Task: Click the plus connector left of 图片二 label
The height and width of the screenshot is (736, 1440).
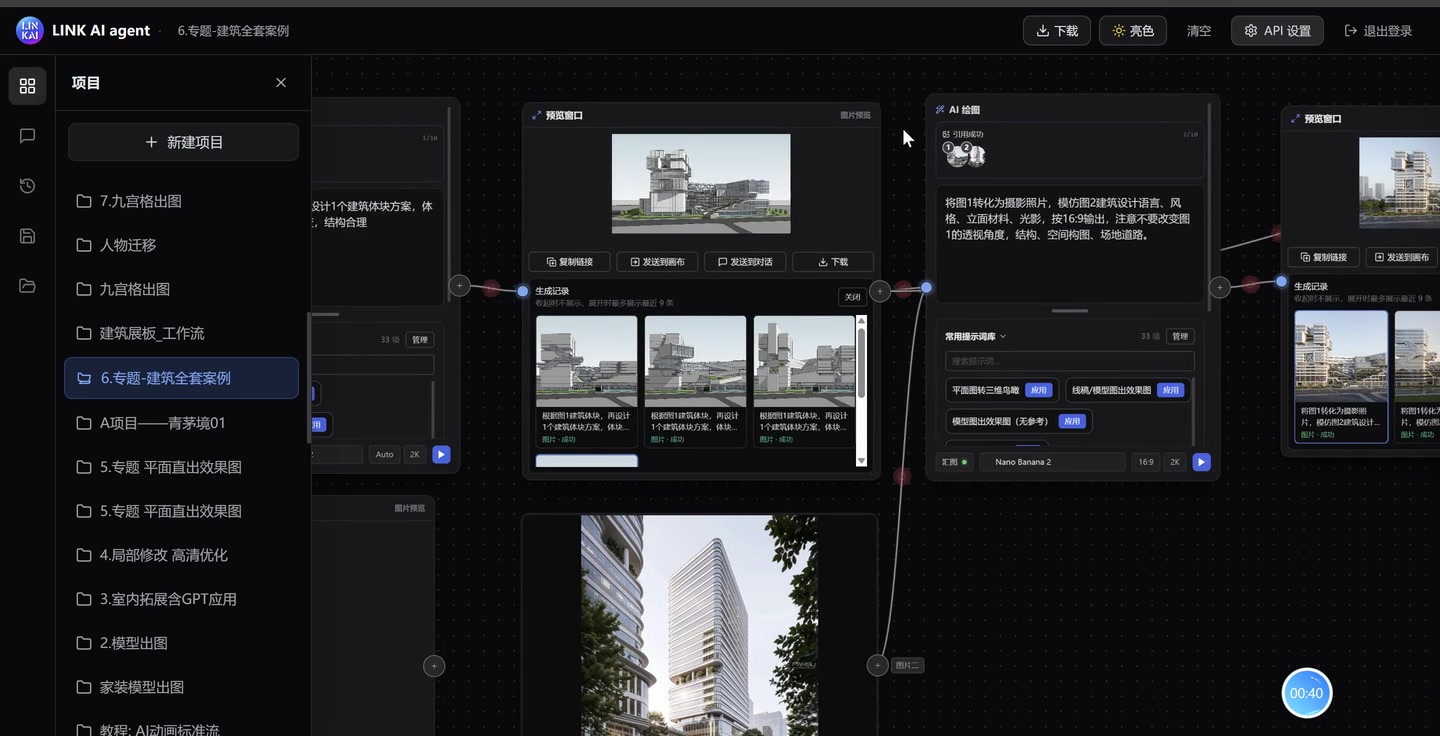Action: (x=877, y=665)
